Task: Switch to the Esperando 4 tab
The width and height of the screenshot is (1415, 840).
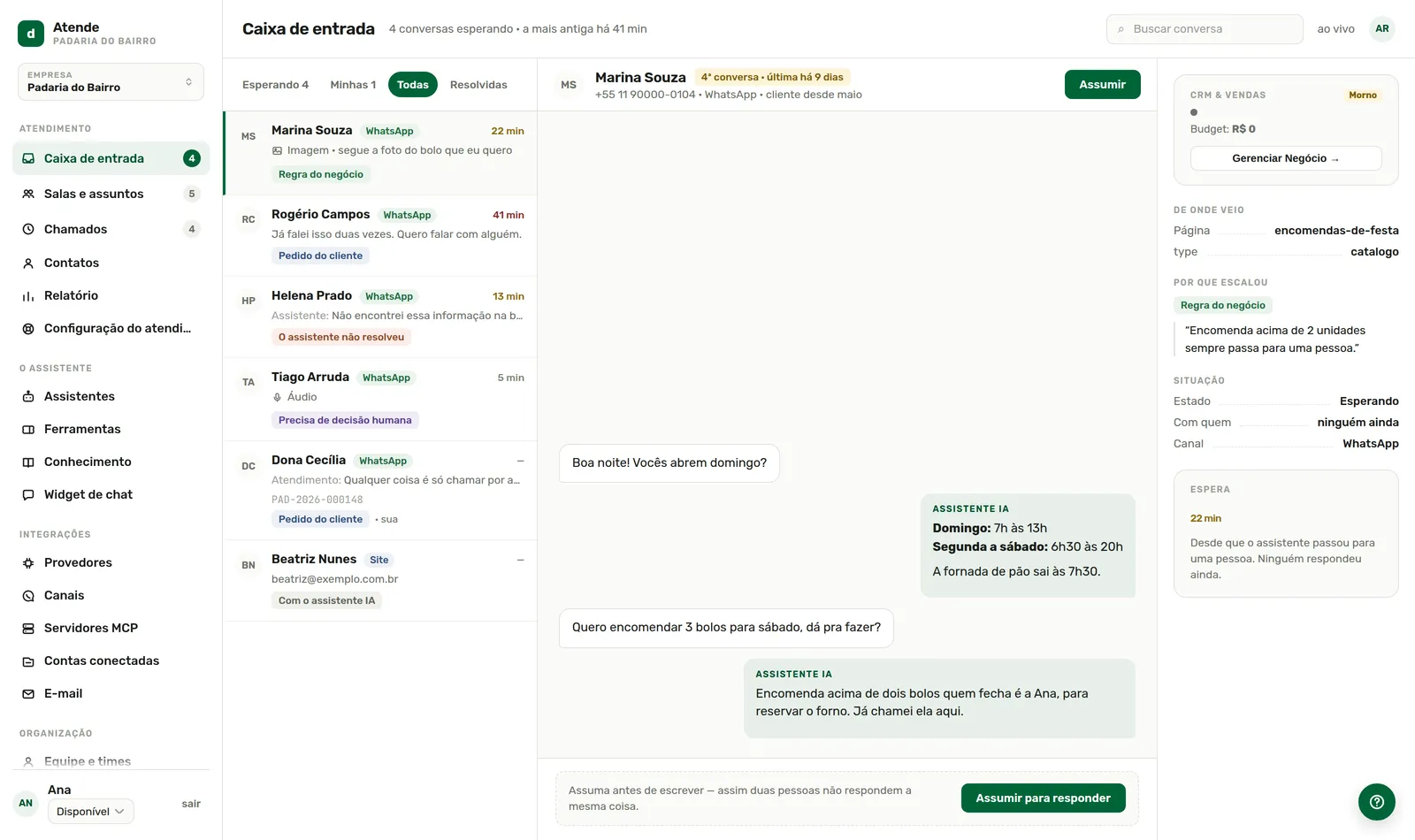Action: coord(275,85)
